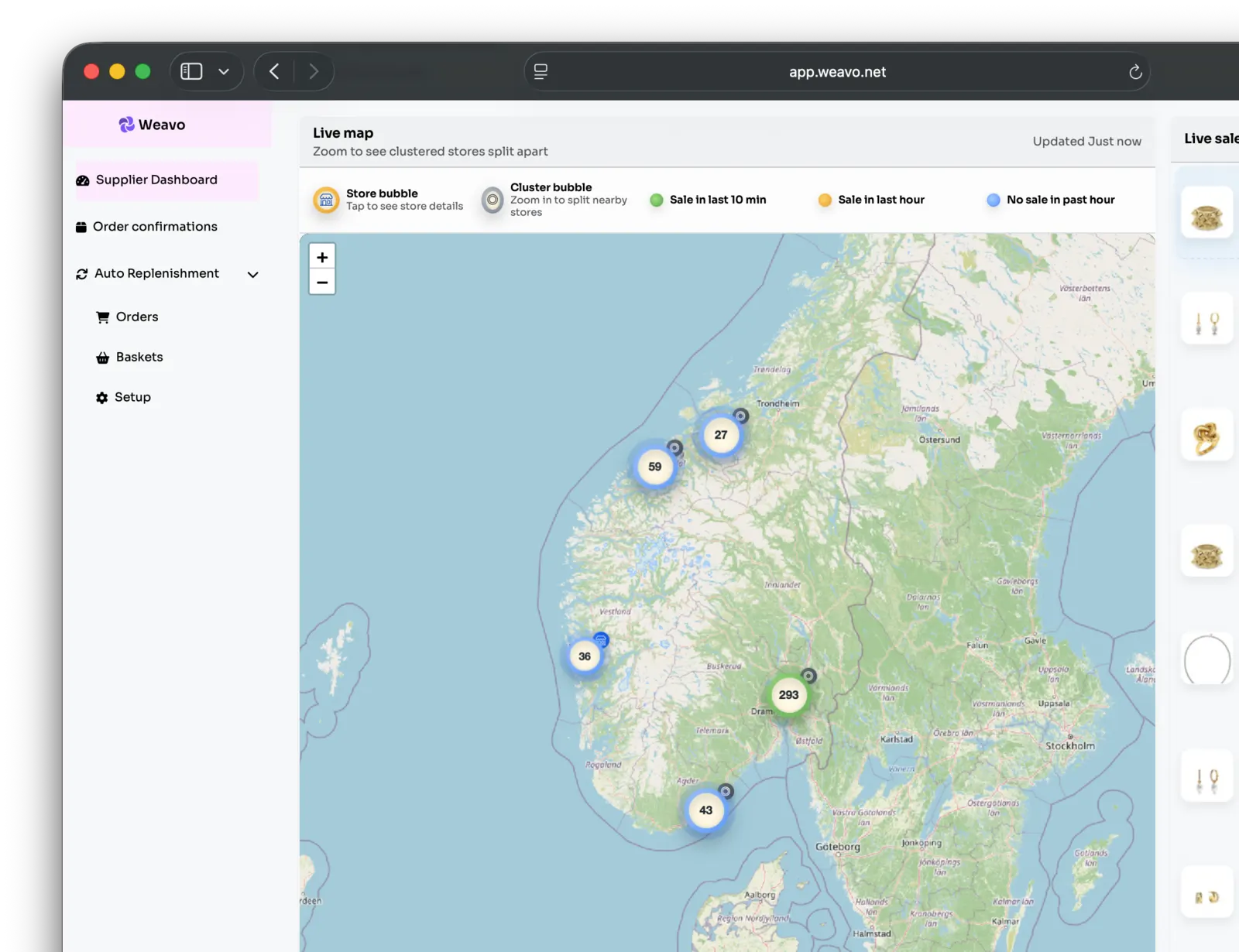Click the 'Stockholm' map label
1239x952 pixels.
tap(1070, 745)
